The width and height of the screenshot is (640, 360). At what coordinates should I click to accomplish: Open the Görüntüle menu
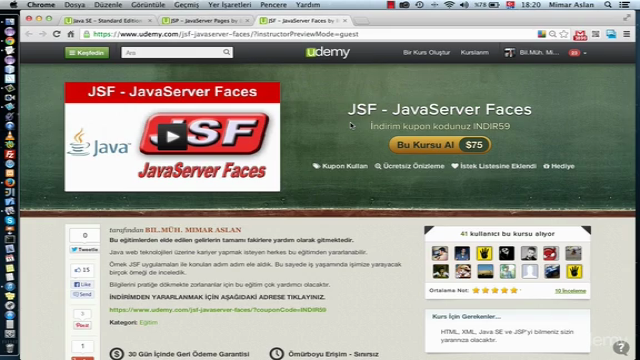148,5
